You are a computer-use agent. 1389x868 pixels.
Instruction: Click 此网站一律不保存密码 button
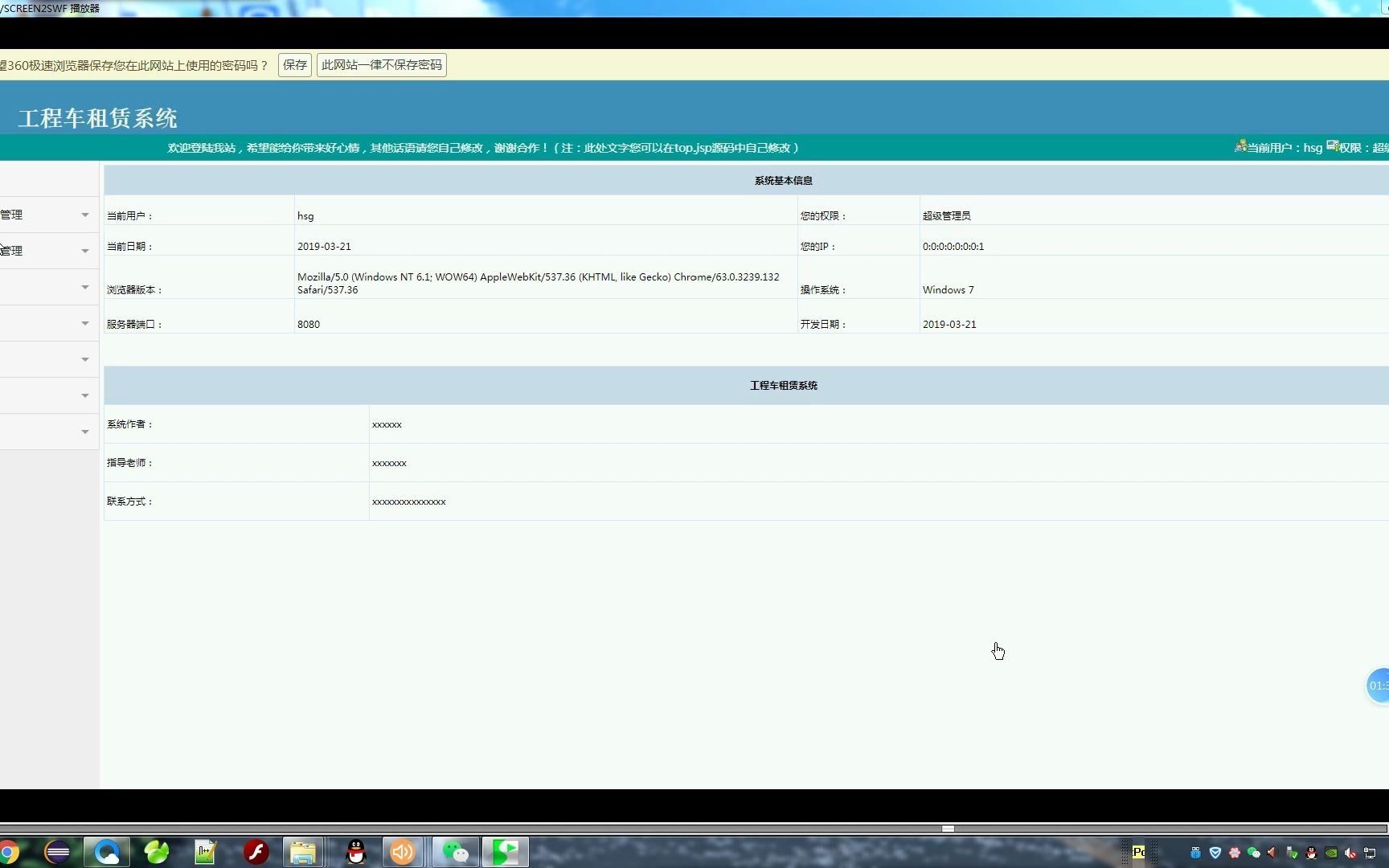pyautogui.click(x=382, y=65)
